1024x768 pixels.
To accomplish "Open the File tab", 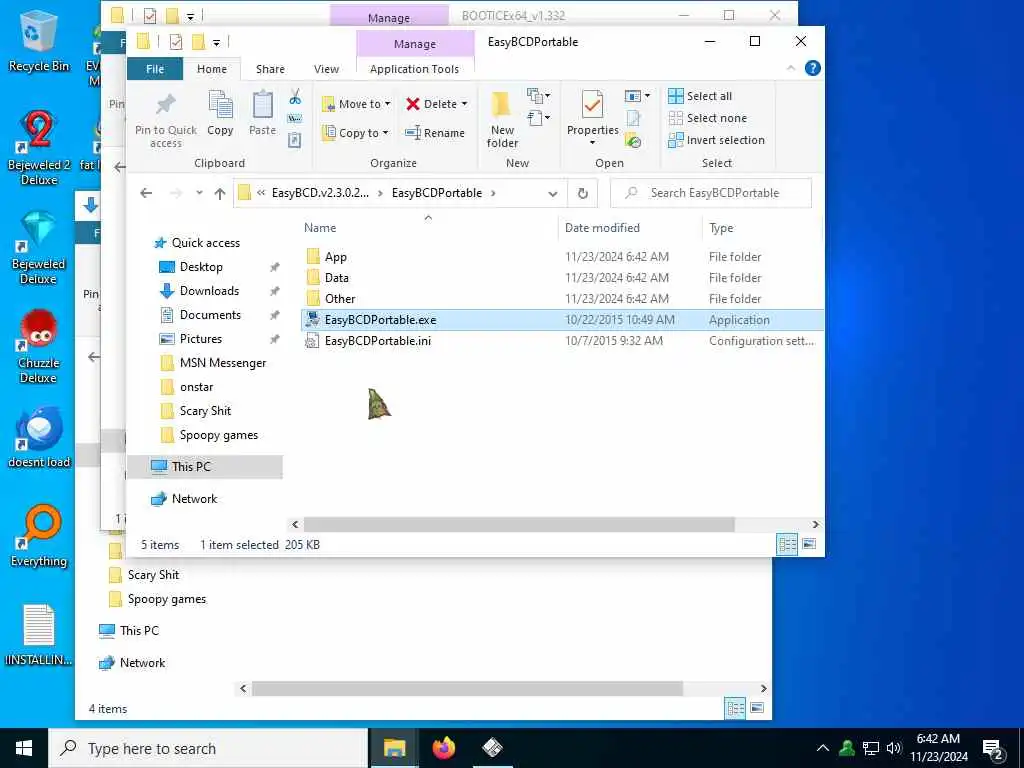I will tap(155, 69).
